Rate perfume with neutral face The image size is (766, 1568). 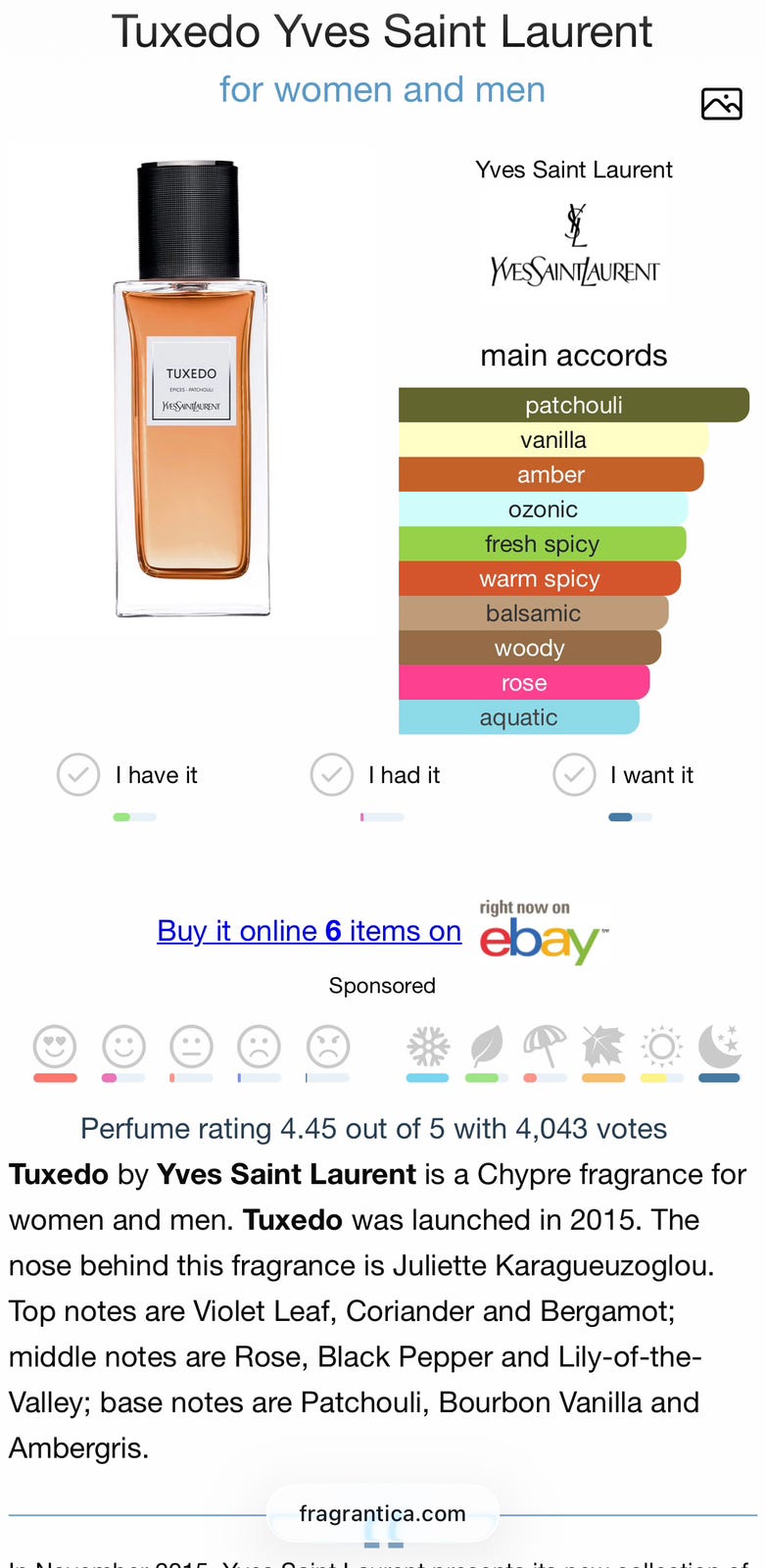191,1047
